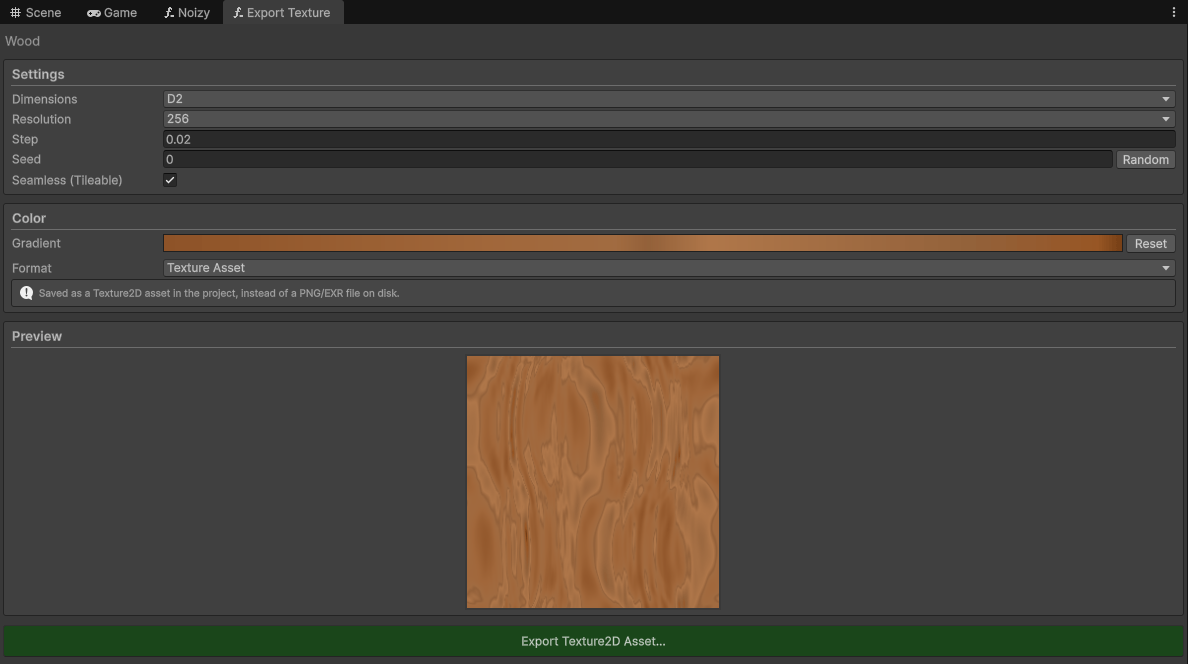Click the Settings section header
1188x664 pixels.
(38, 74)
